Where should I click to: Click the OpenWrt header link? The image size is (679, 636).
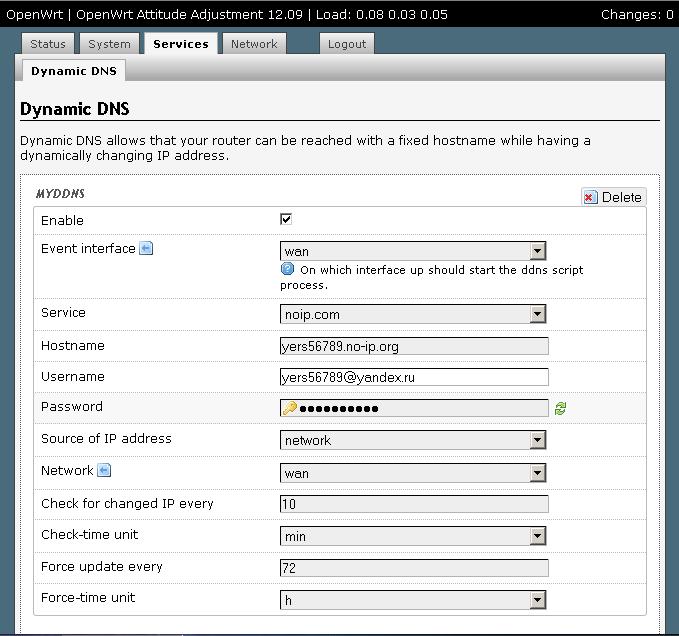click(35, 14)
